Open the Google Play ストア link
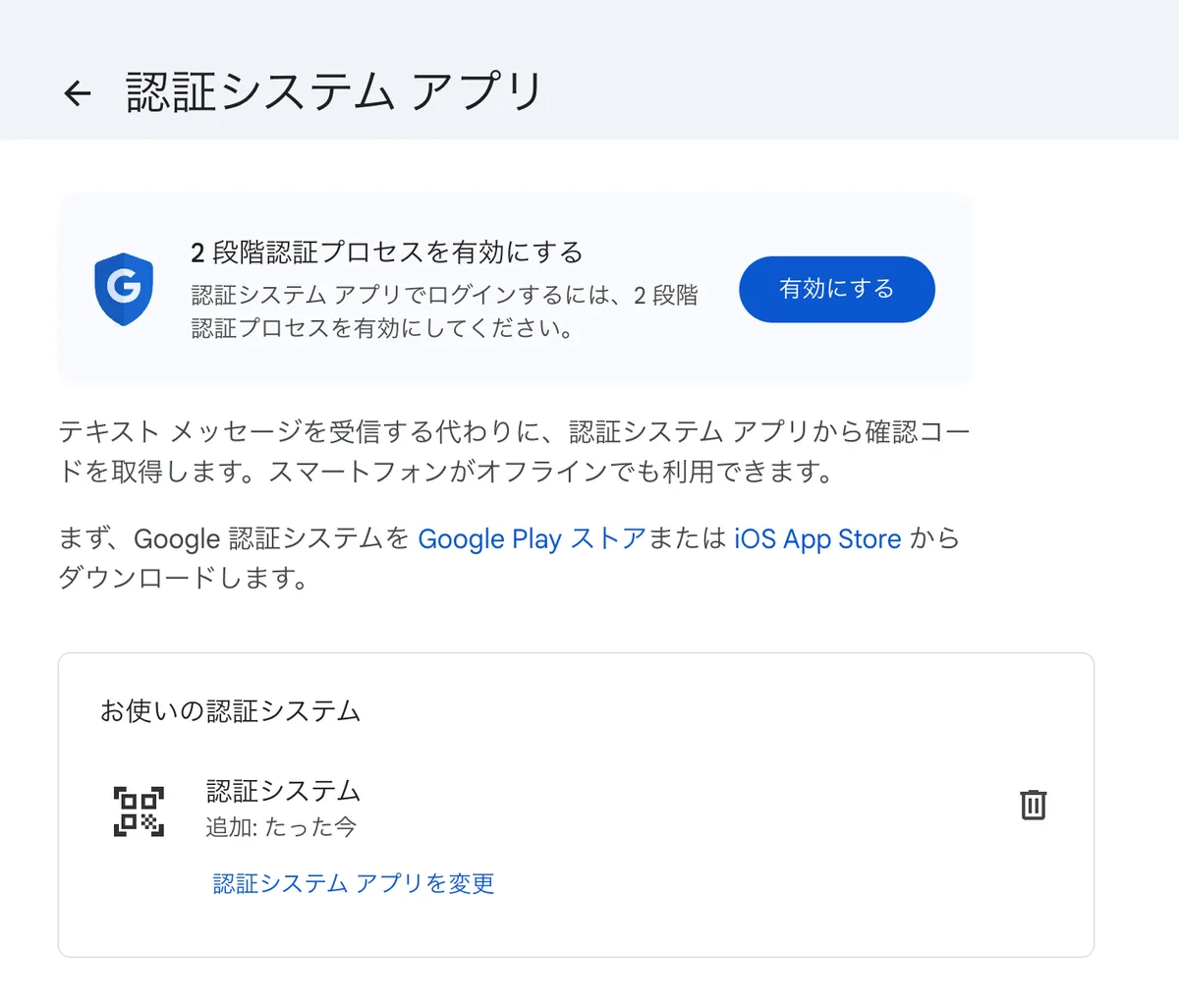The image size is (1179, 1008). tap(532, 539)
